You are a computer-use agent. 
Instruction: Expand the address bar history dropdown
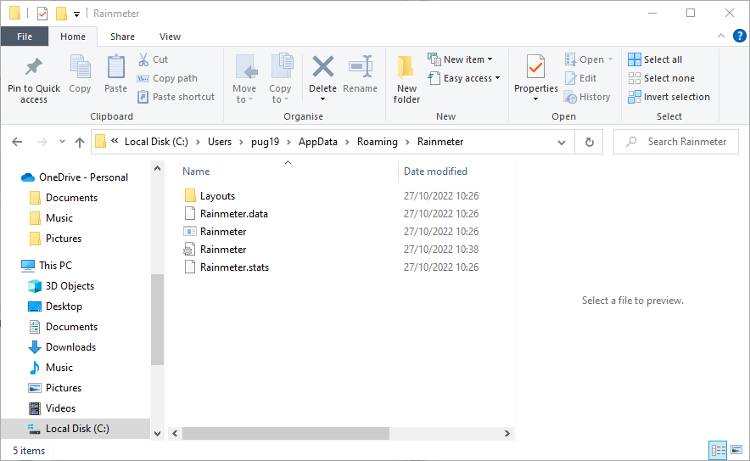pyautogui.click(x=562, y=142)
